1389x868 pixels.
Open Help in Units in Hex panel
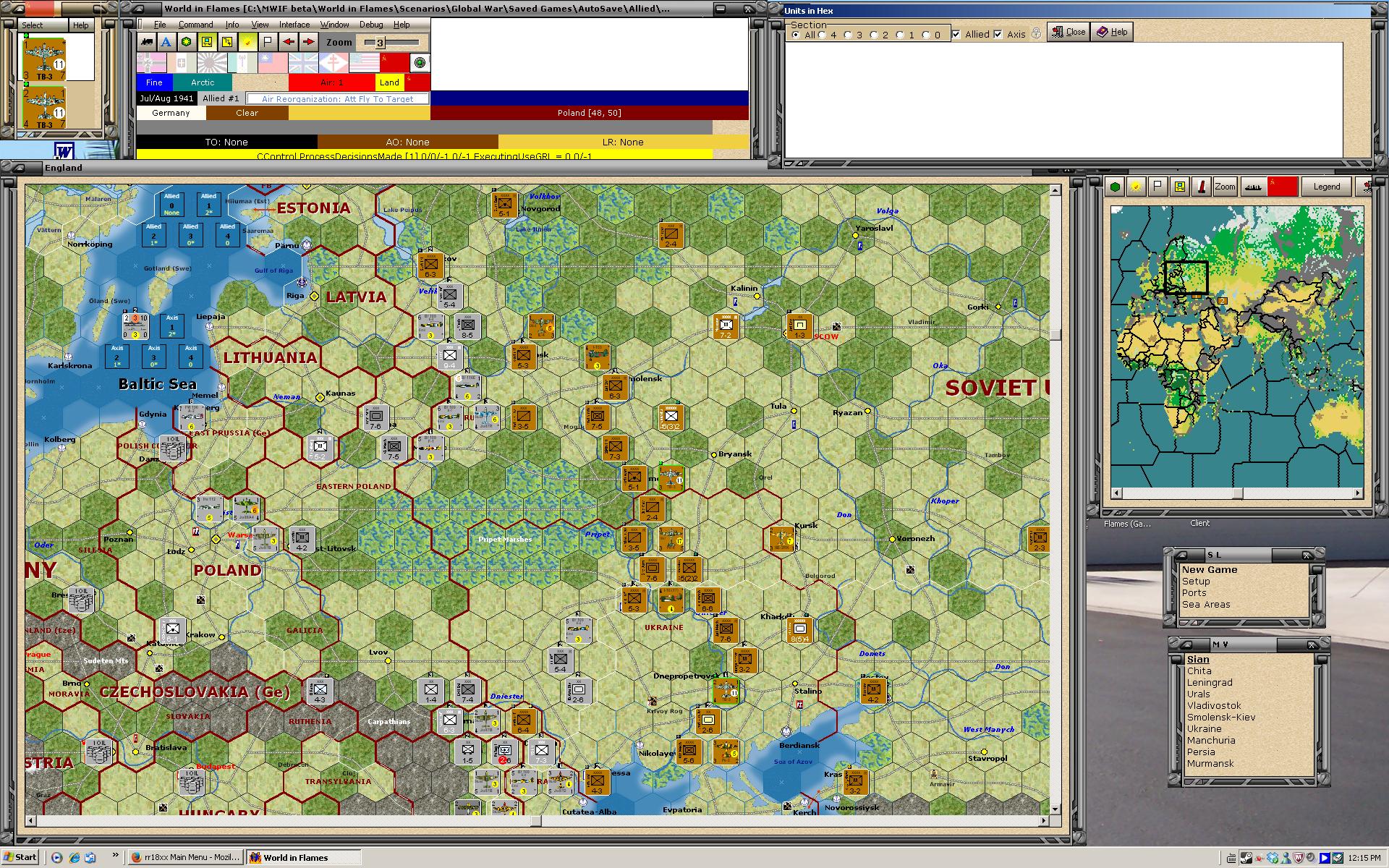coord(1112,32)
